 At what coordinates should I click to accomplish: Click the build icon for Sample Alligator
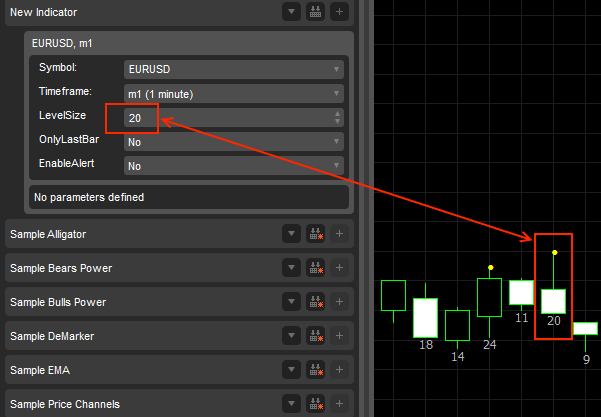point(315,234)
